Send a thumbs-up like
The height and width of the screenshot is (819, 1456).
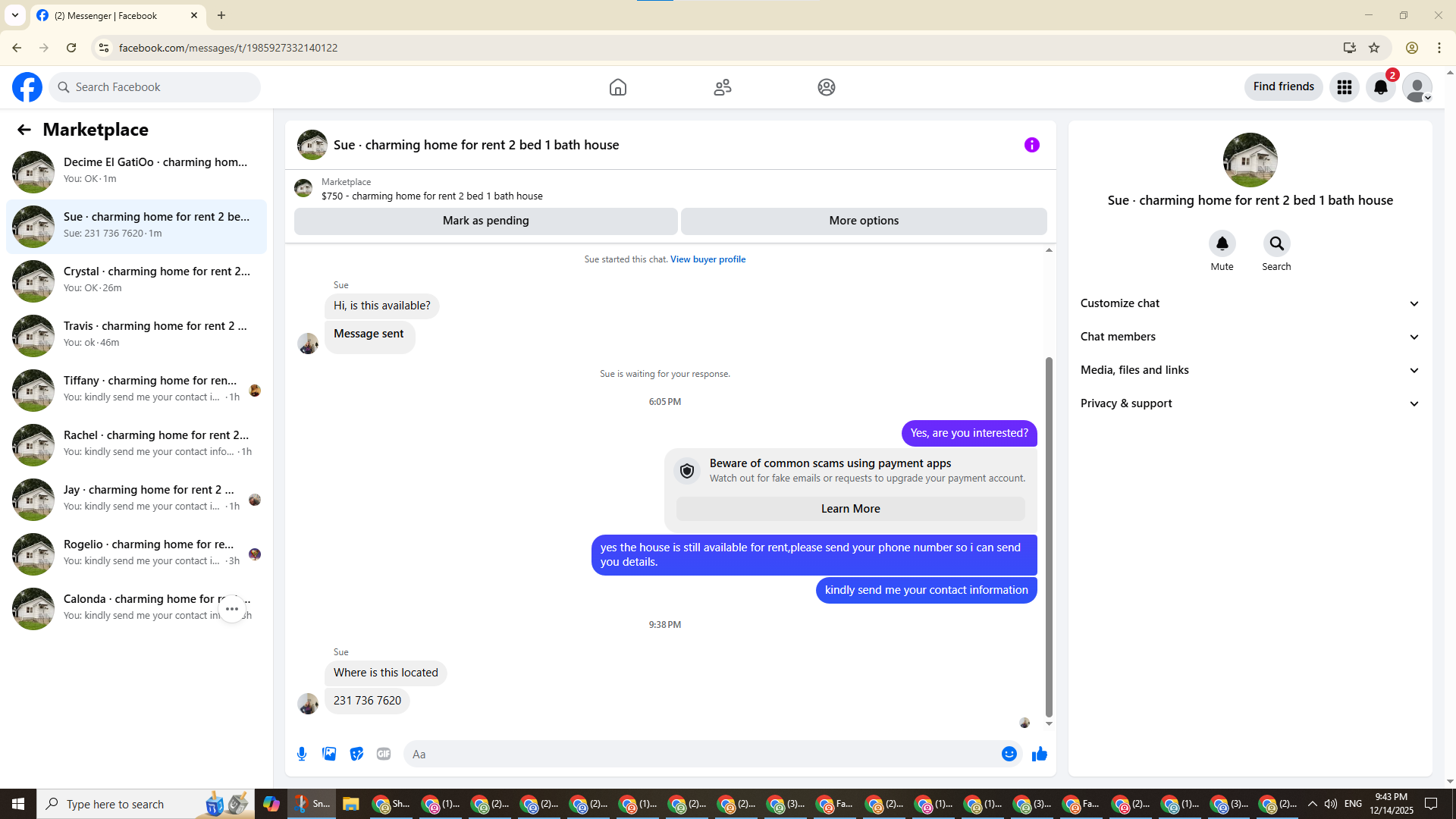coord(1039,754)
